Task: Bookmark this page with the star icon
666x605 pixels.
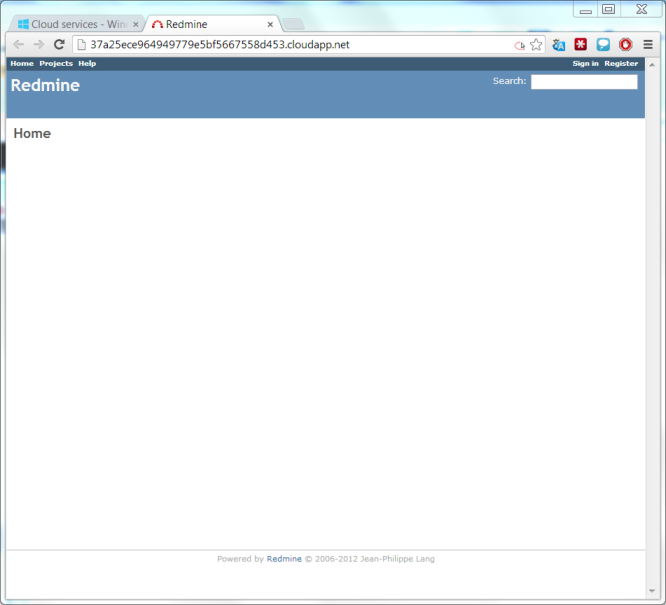Action: (x=536, y=45)
